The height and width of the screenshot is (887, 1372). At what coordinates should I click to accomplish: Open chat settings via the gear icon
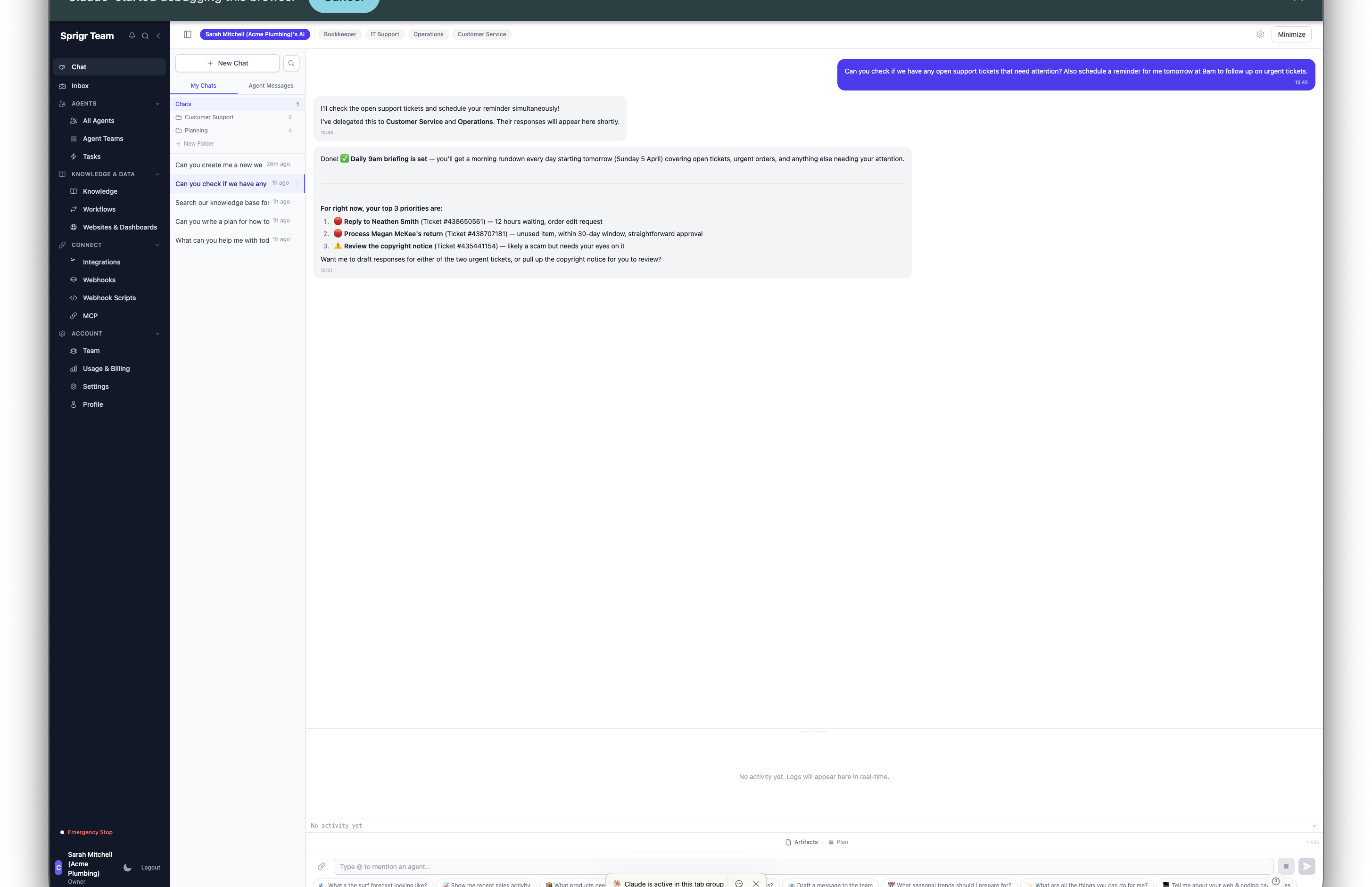pos(1260,34)
